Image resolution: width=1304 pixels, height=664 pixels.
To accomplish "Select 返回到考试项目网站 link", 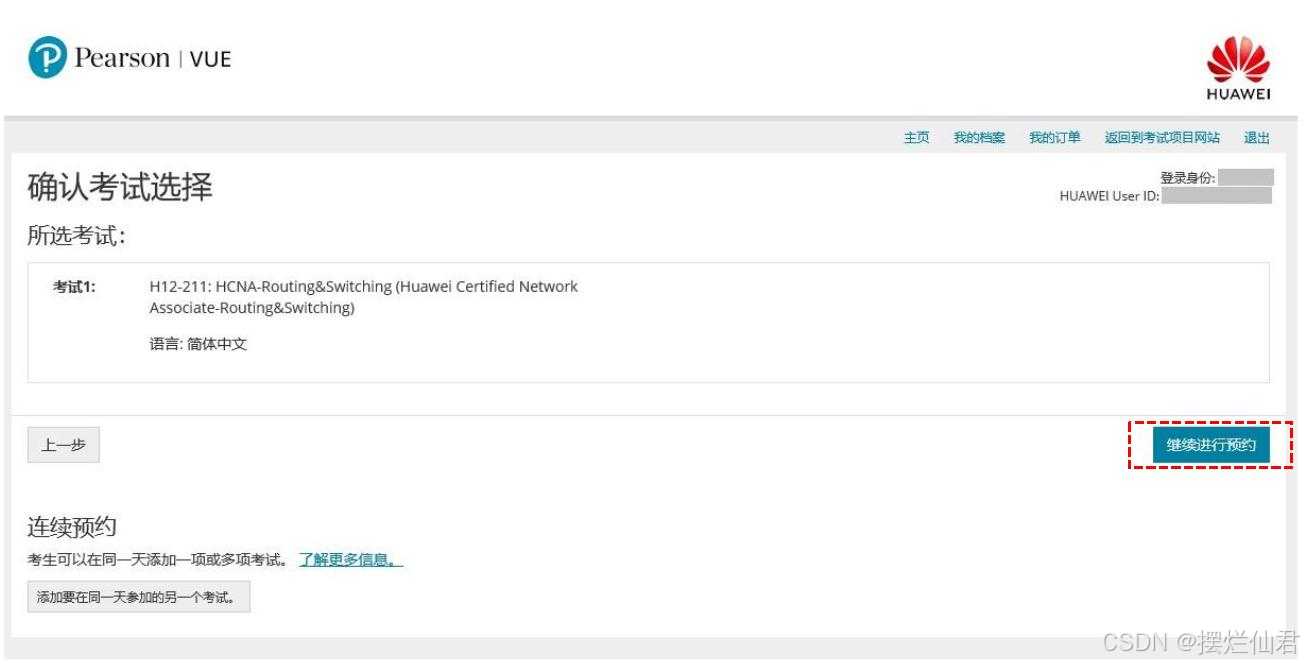I will 1162,138.
